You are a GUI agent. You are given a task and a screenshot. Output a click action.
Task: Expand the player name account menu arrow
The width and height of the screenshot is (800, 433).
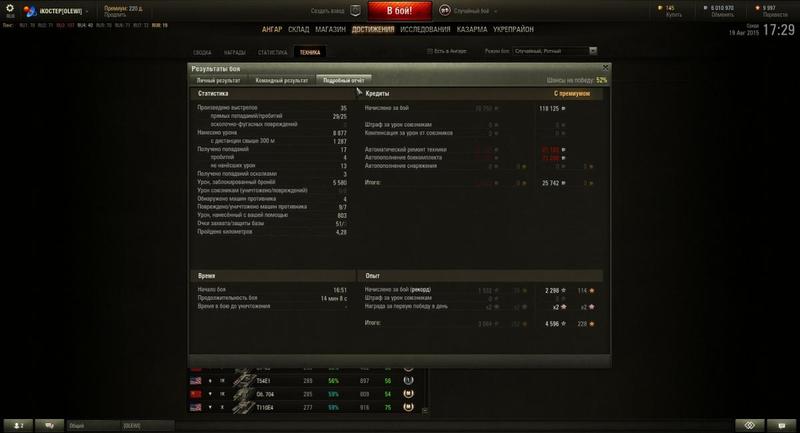[x=87, y=11]
